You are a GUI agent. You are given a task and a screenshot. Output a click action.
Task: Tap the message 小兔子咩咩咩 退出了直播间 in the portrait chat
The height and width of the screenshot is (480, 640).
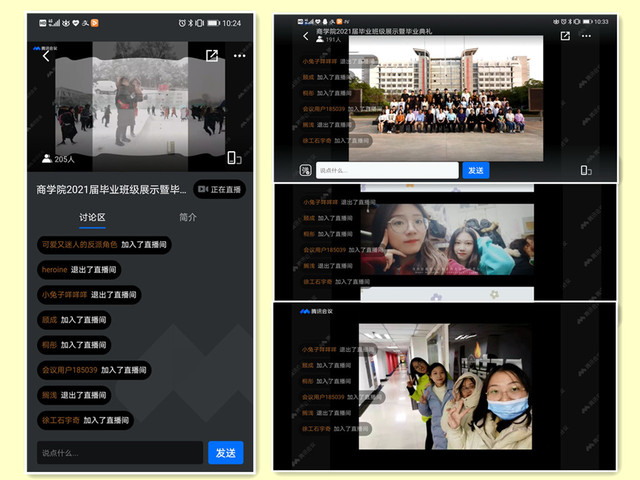point(89,295)
